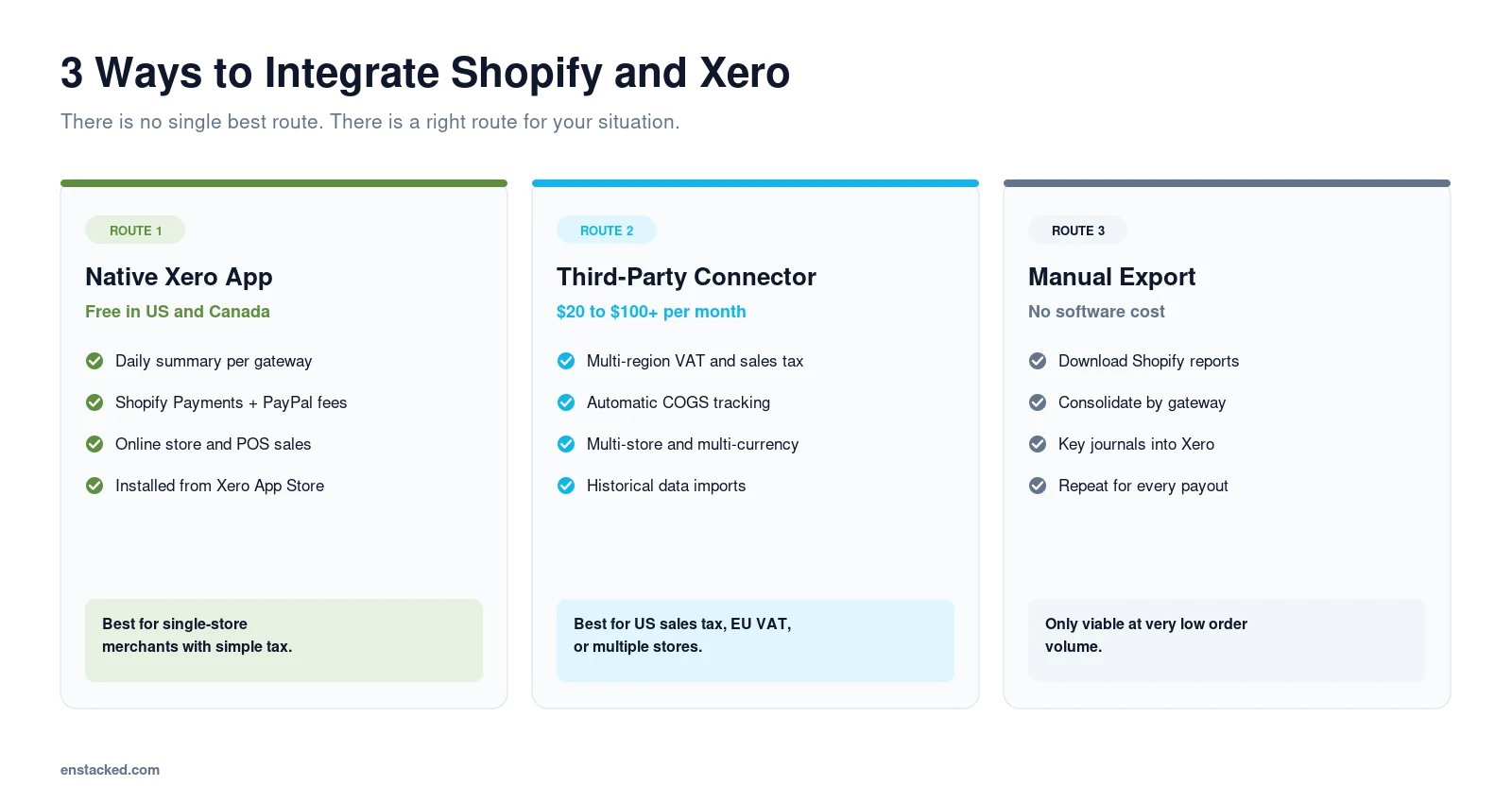This screenshot has width=1512, height=803.
Task: Click the Free in US and Canada price text
Action: tap(178, 312)
